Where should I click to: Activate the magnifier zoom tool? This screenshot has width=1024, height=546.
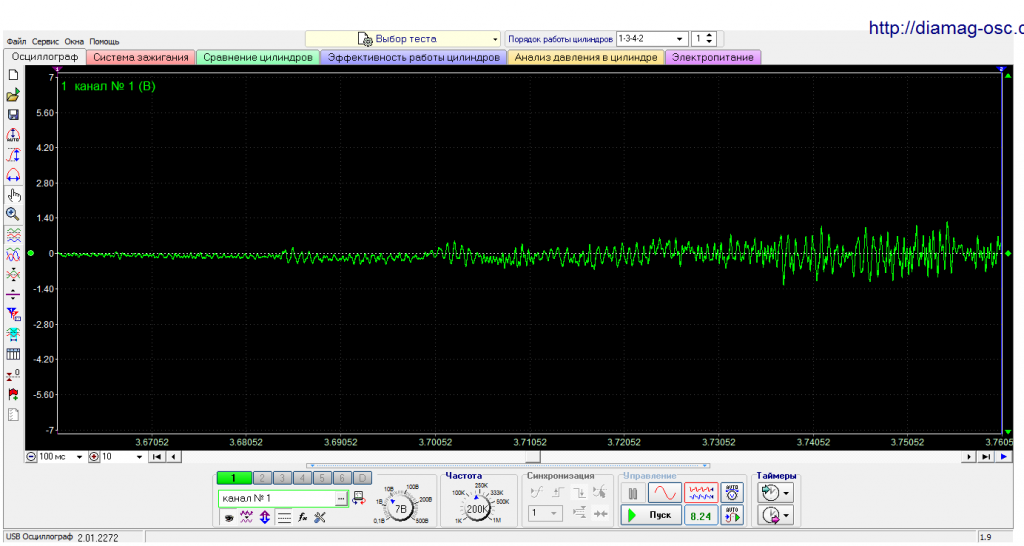click(13, 214)
